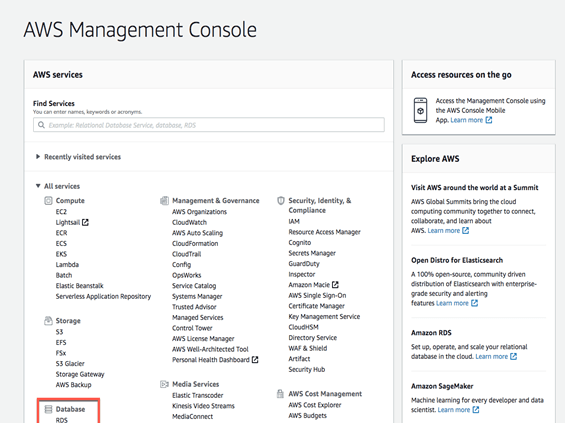The image size is (565, 423).
Task: Open GuardDuty
Action: (x=304, y=264)
